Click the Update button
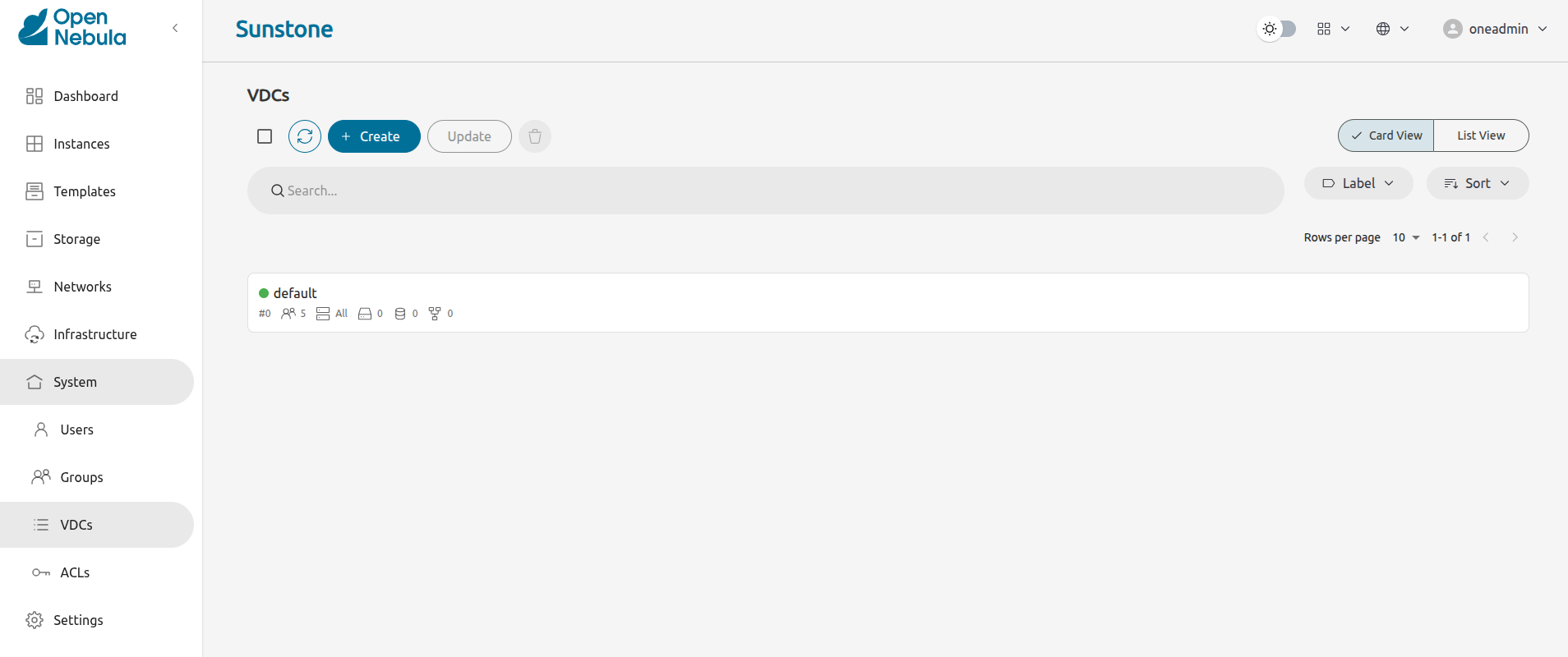The image size is (1568, 657). point(469,136)
